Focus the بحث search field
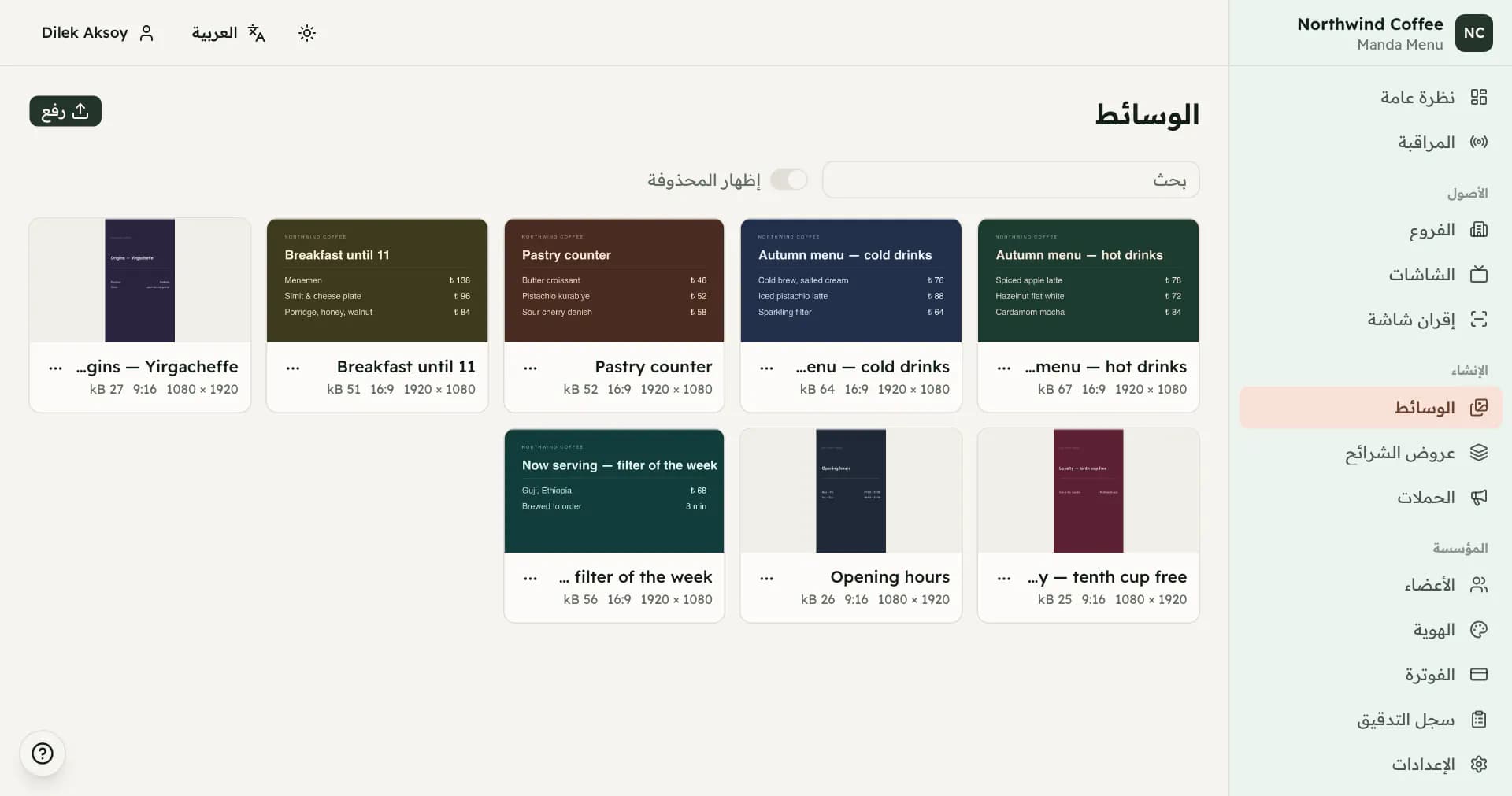 click(1010, 180)
